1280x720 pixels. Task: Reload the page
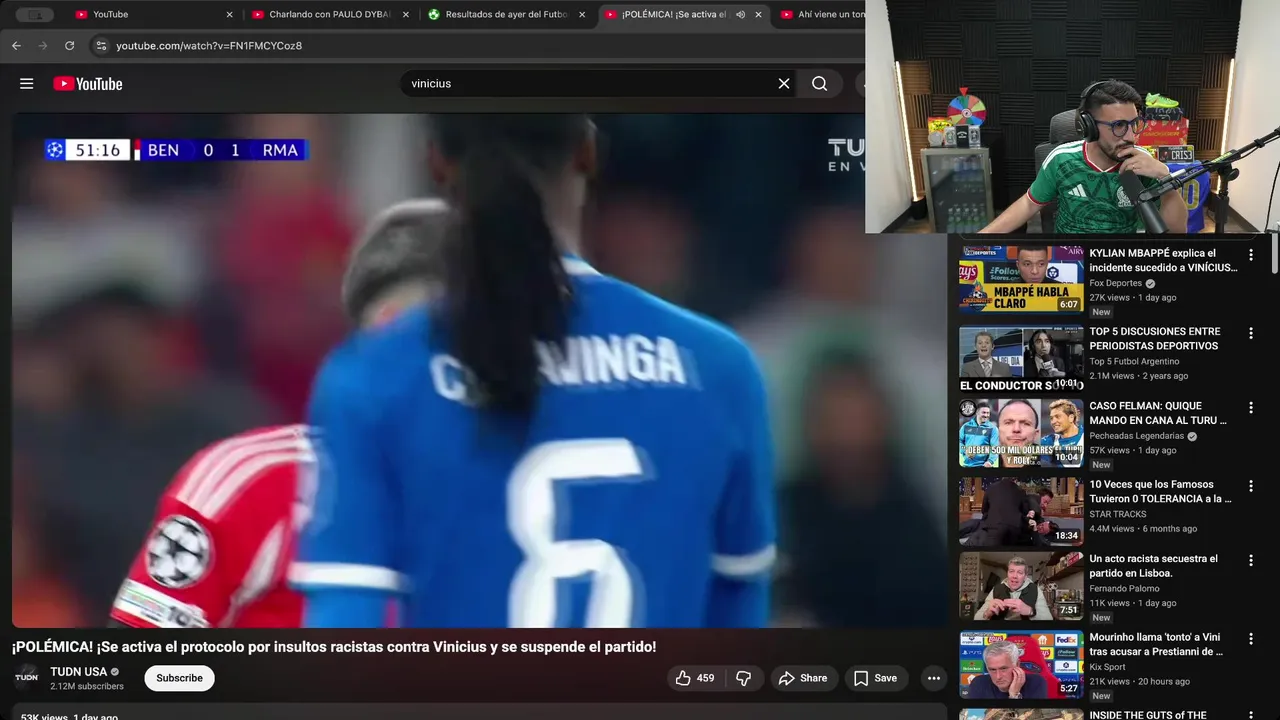69,46
